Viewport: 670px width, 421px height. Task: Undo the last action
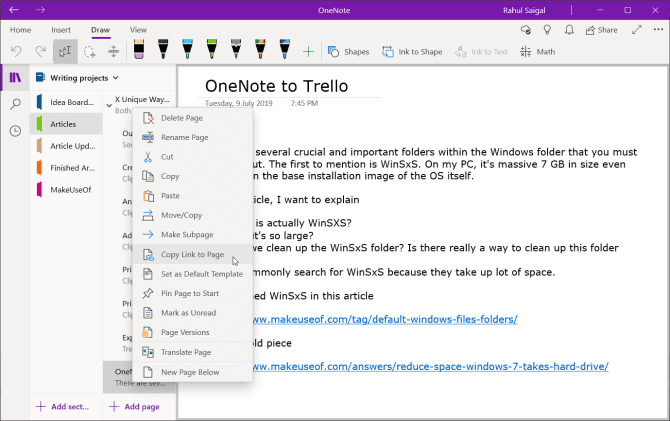[x=16, y=52]
